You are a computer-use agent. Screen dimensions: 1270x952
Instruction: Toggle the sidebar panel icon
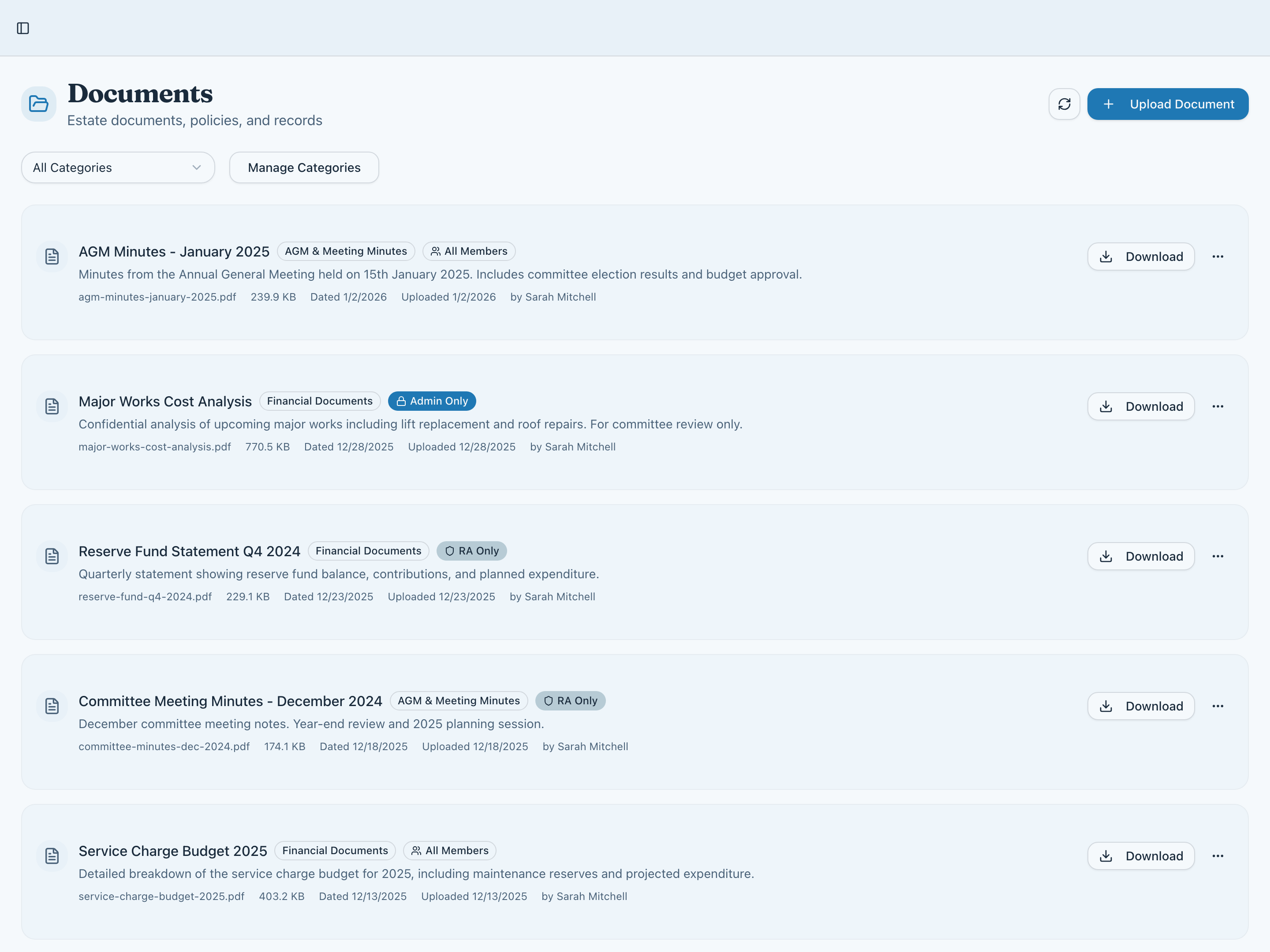tap(23, 28)
